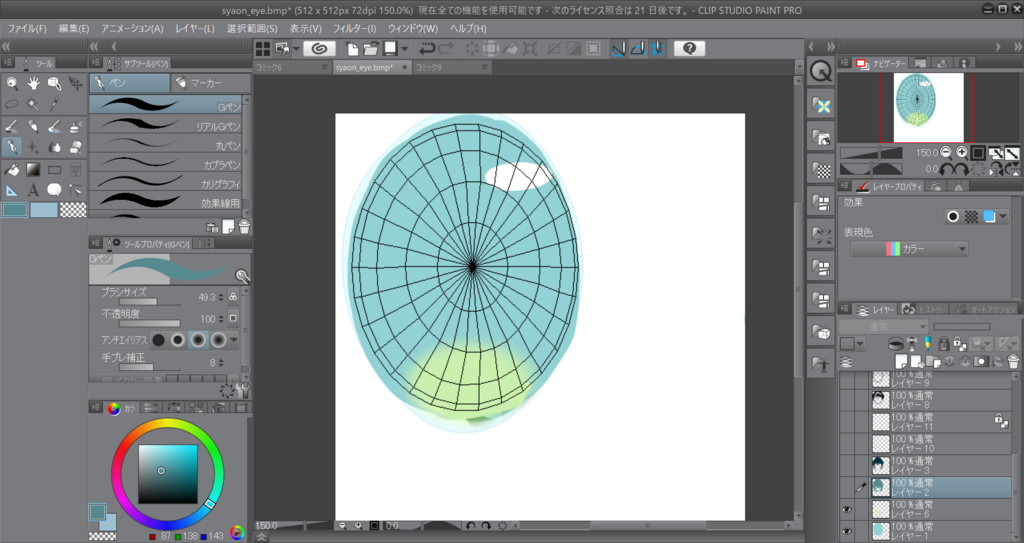Viewport: 1024px width, 543px height.
Task: Select the transparent color swatch in tool palette
Action: (73, 210)
